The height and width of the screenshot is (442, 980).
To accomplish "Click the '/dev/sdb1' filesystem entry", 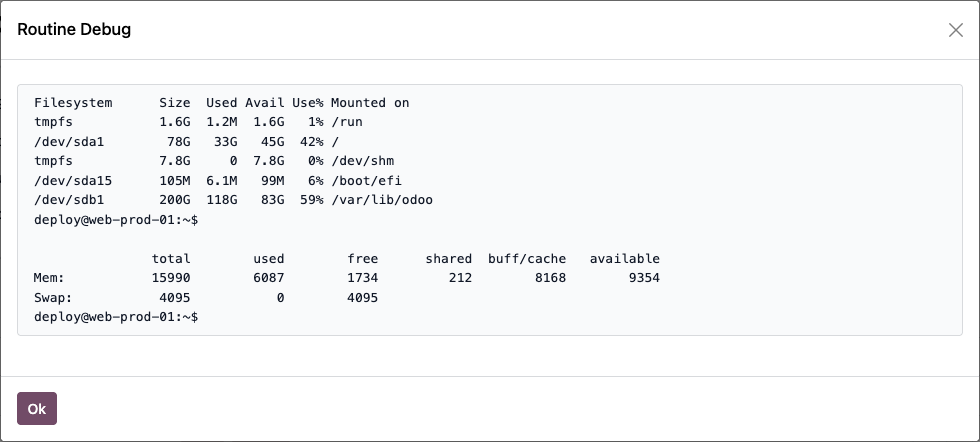I will [69, 200].
